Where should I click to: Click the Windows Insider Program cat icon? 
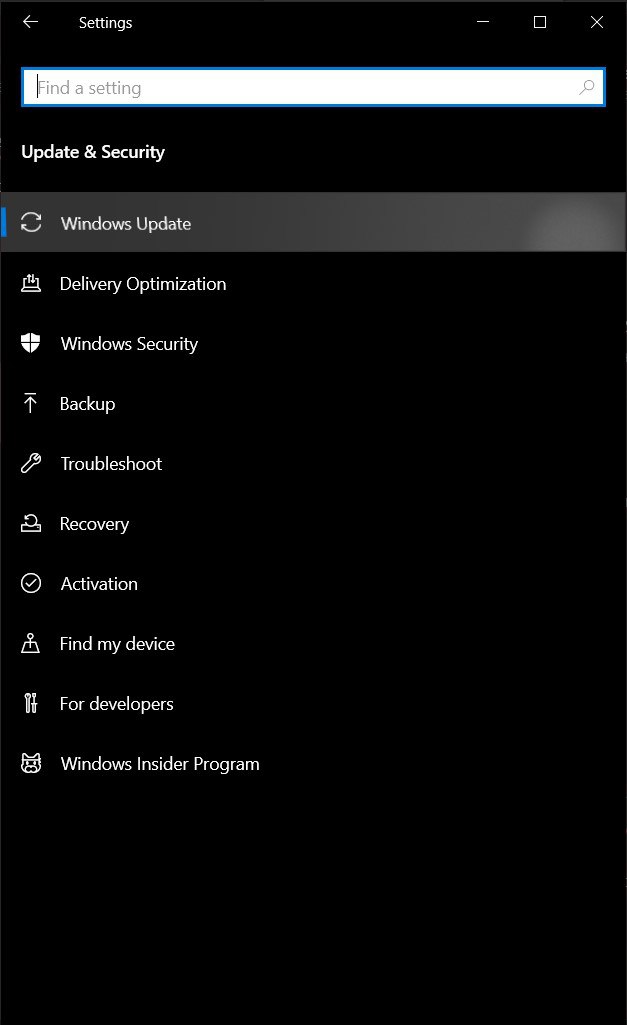coord(31,763)
